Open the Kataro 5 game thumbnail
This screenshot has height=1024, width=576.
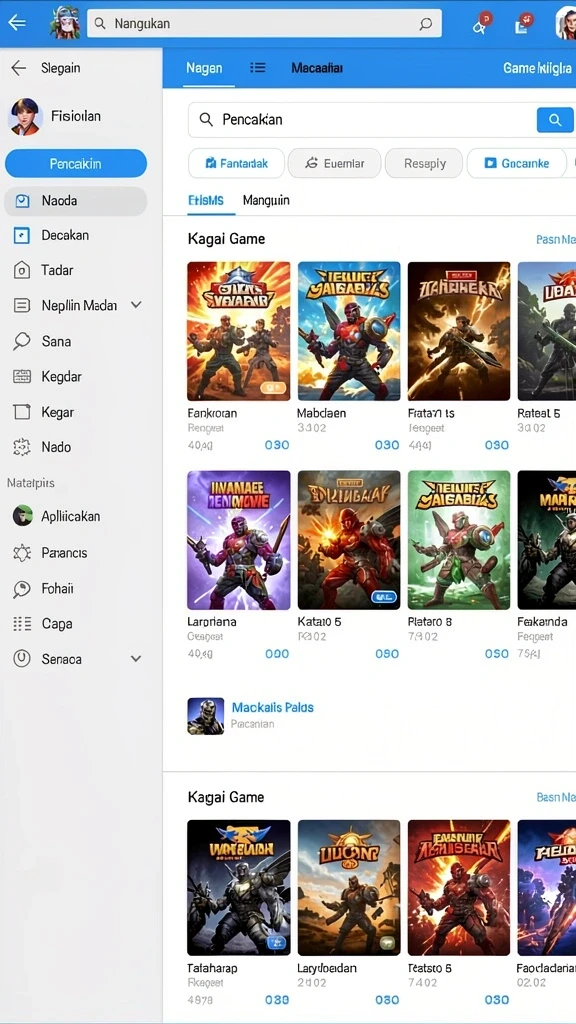click(x=349, y=540)
